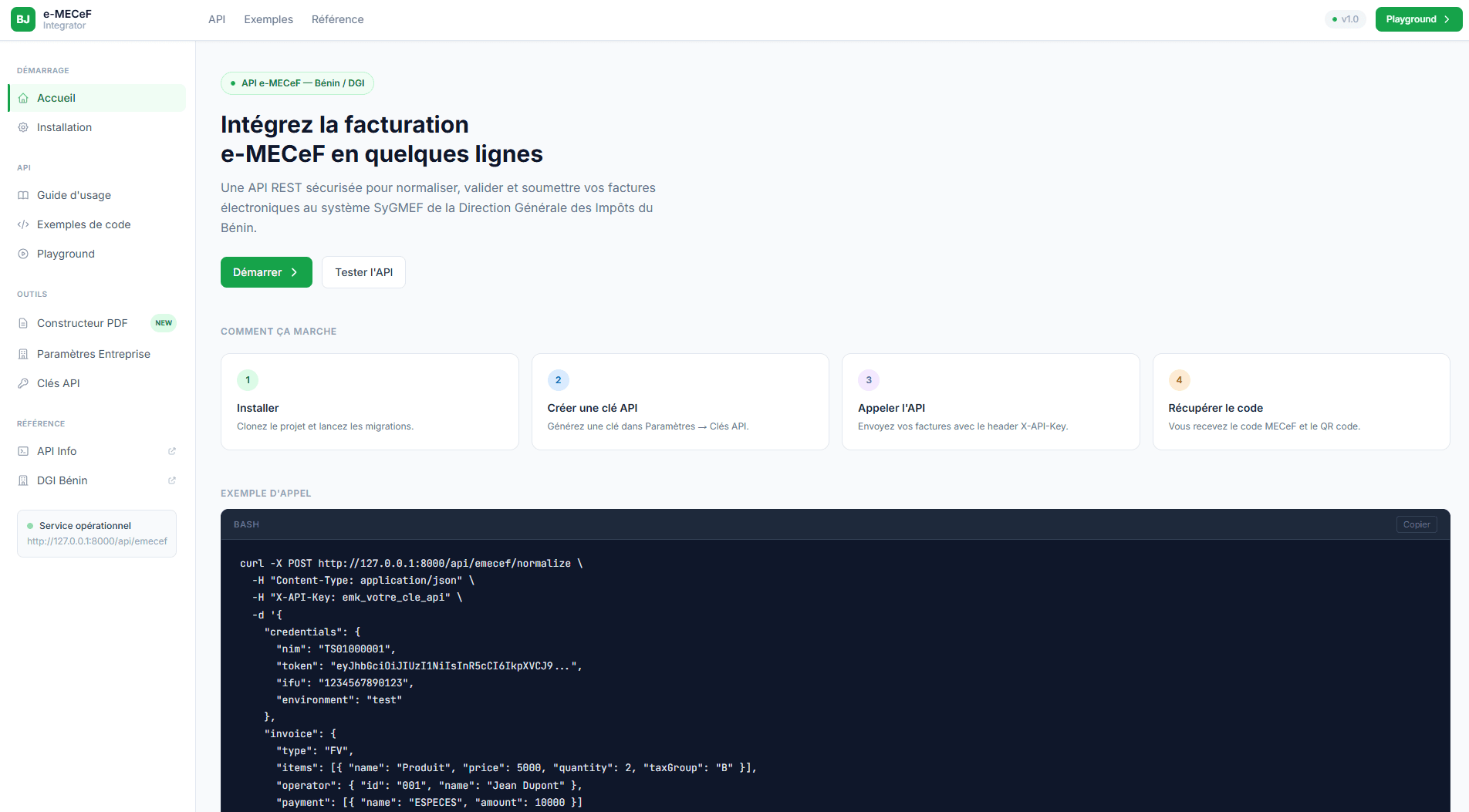Copy the bash code with Copier button
The height and width of the screenshot is (812, 1469).
[x=1417, y=524]
